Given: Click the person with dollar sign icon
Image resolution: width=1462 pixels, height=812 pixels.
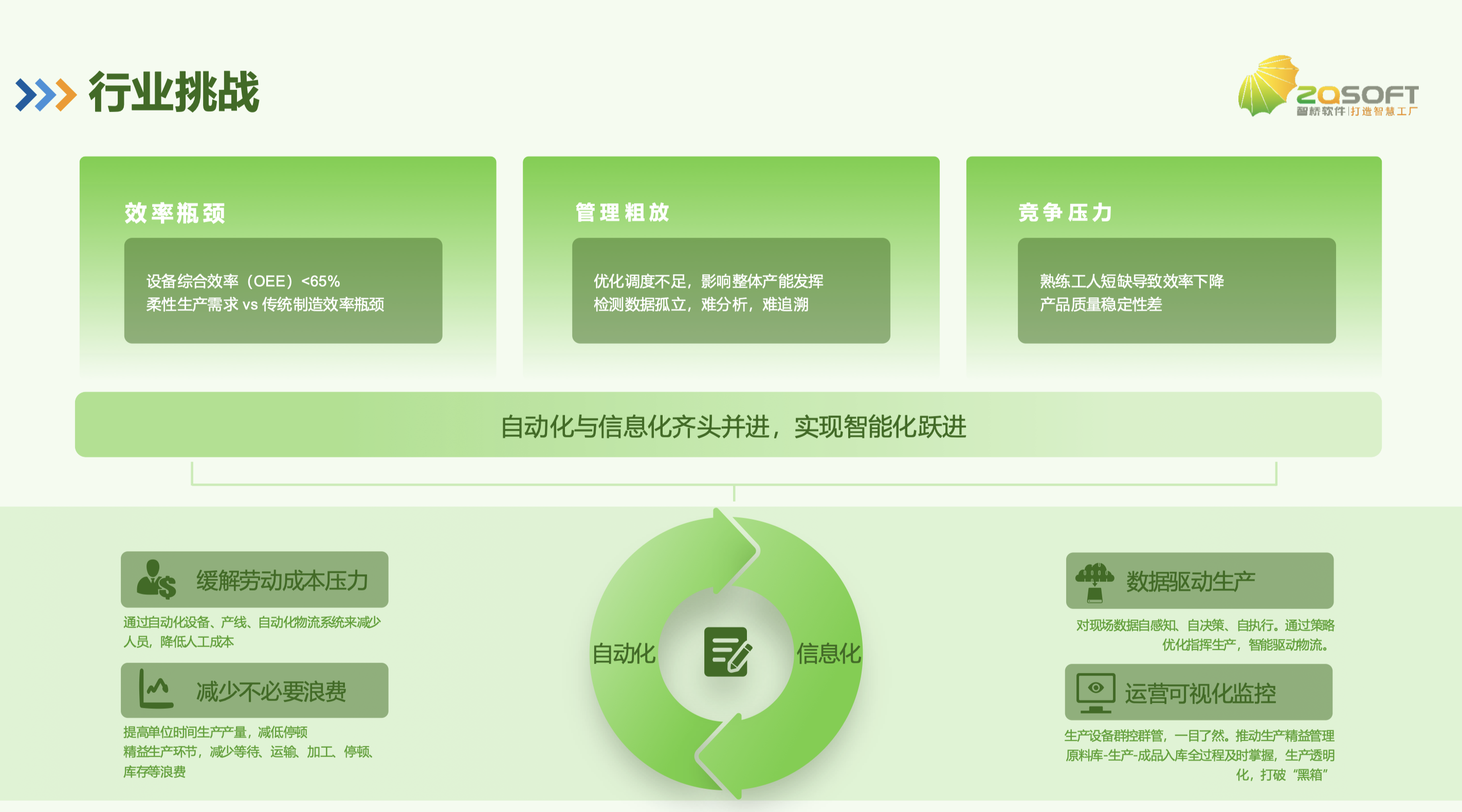Looking at the screenshot, I should click(156, 579).
